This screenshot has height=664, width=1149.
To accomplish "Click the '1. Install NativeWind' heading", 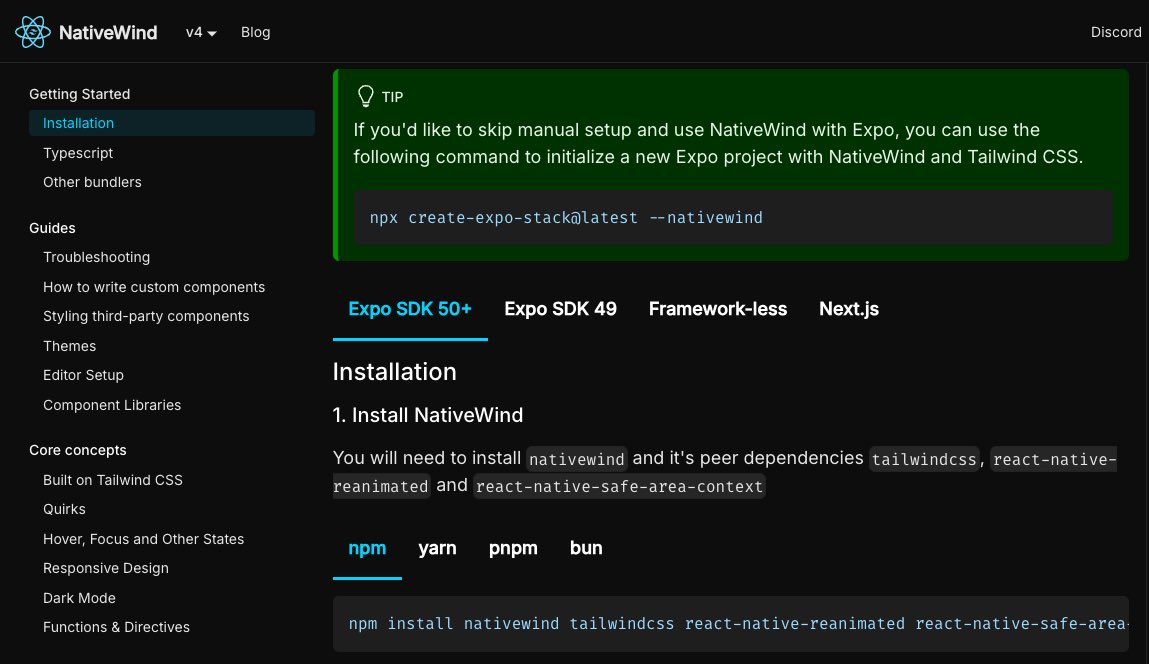I will pyautogui.click(x=428, y=416).
